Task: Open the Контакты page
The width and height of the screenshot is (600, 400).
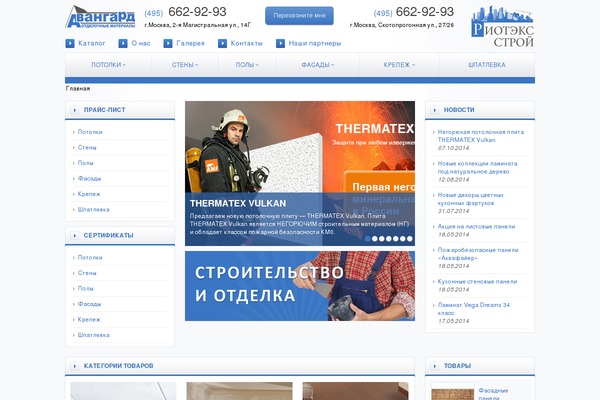Action: [x=246, y=43]
